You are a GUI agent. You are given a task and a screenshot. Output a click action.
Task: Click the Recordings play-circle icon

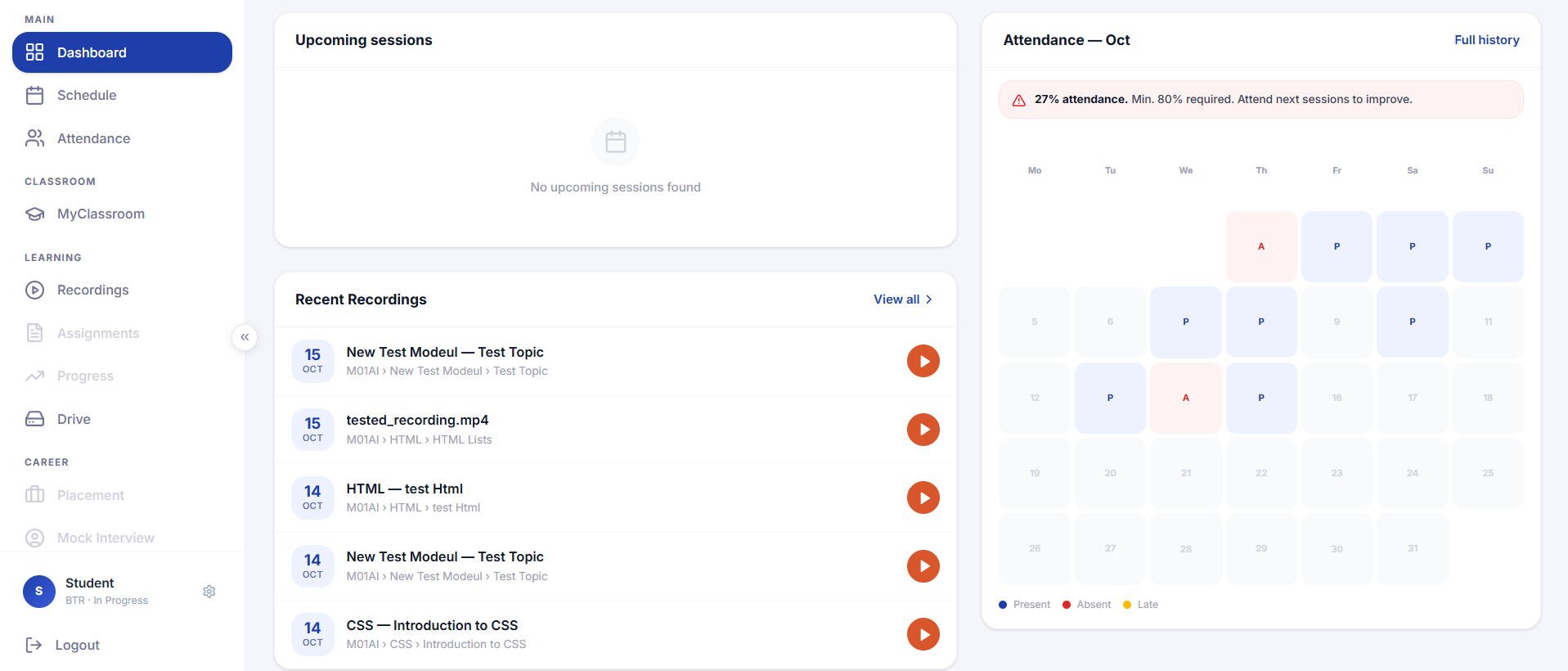[34, 290]
